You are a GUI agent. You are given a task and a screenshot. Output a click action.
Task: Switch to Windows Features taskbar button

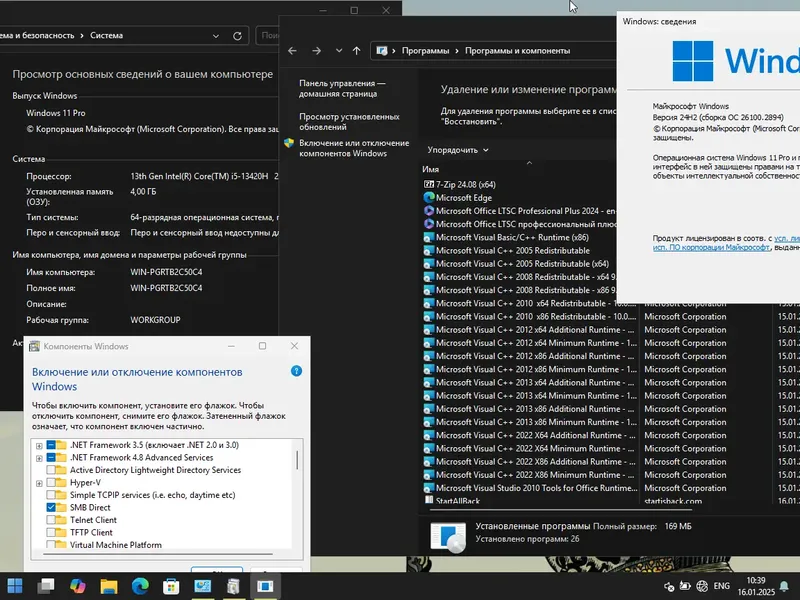[x=234, y=586]
